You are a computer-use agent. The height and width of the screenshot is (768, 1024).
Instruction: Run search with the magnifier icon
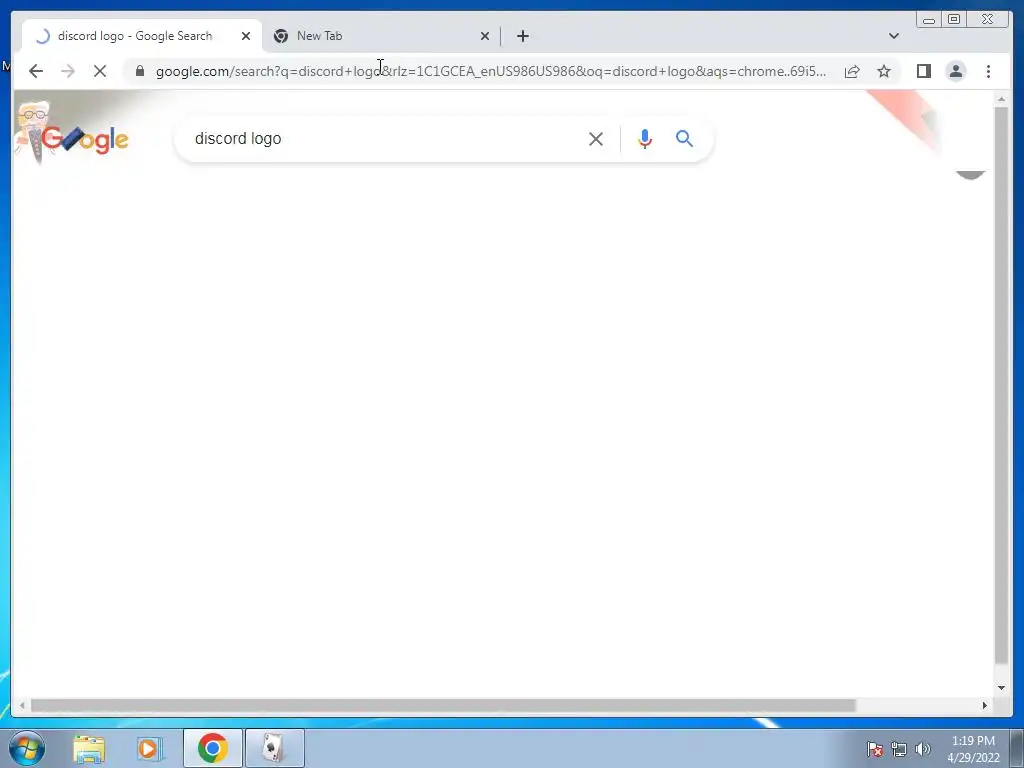[684, 138]
